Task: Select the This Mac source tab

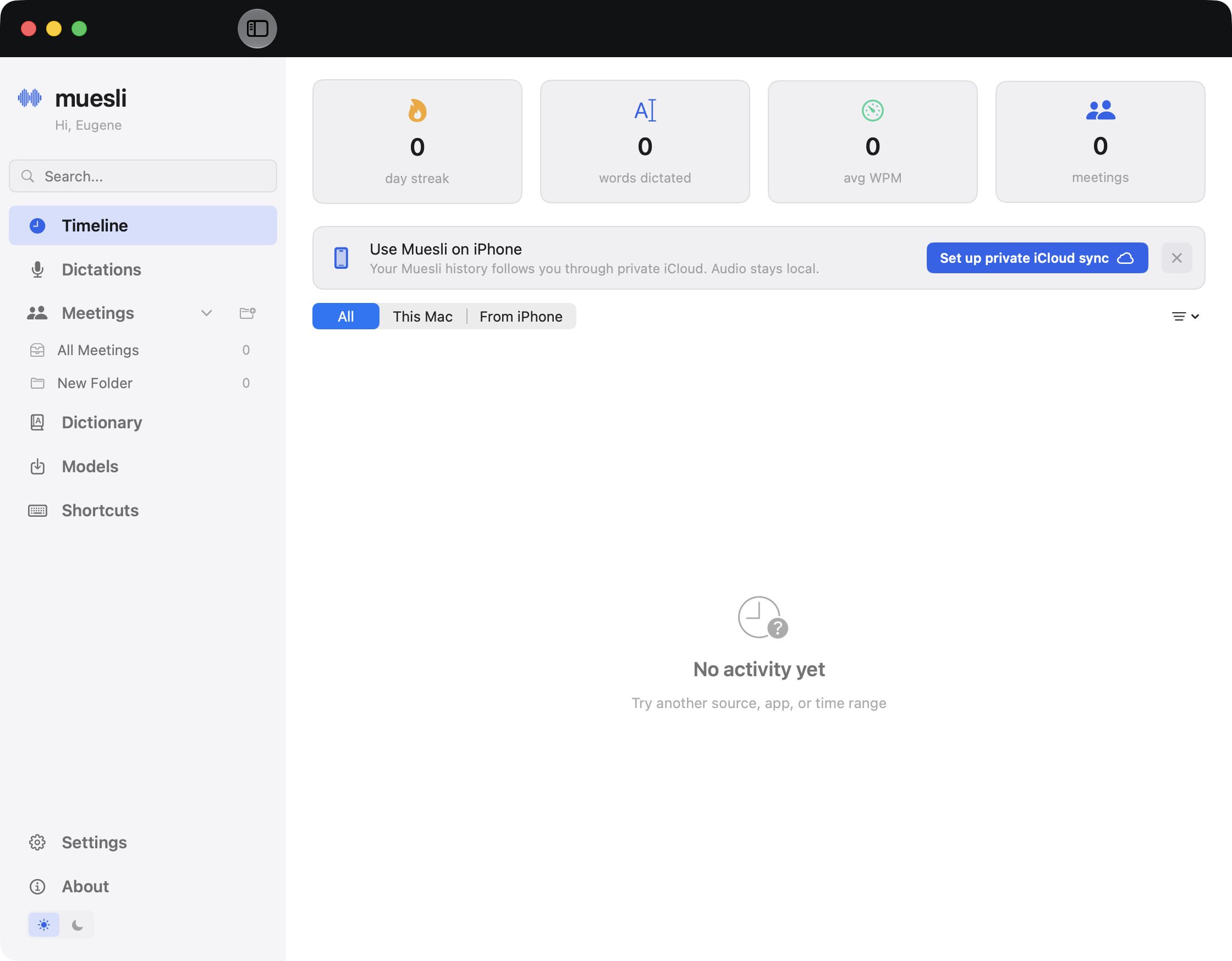Action: (x=423, y=316)
